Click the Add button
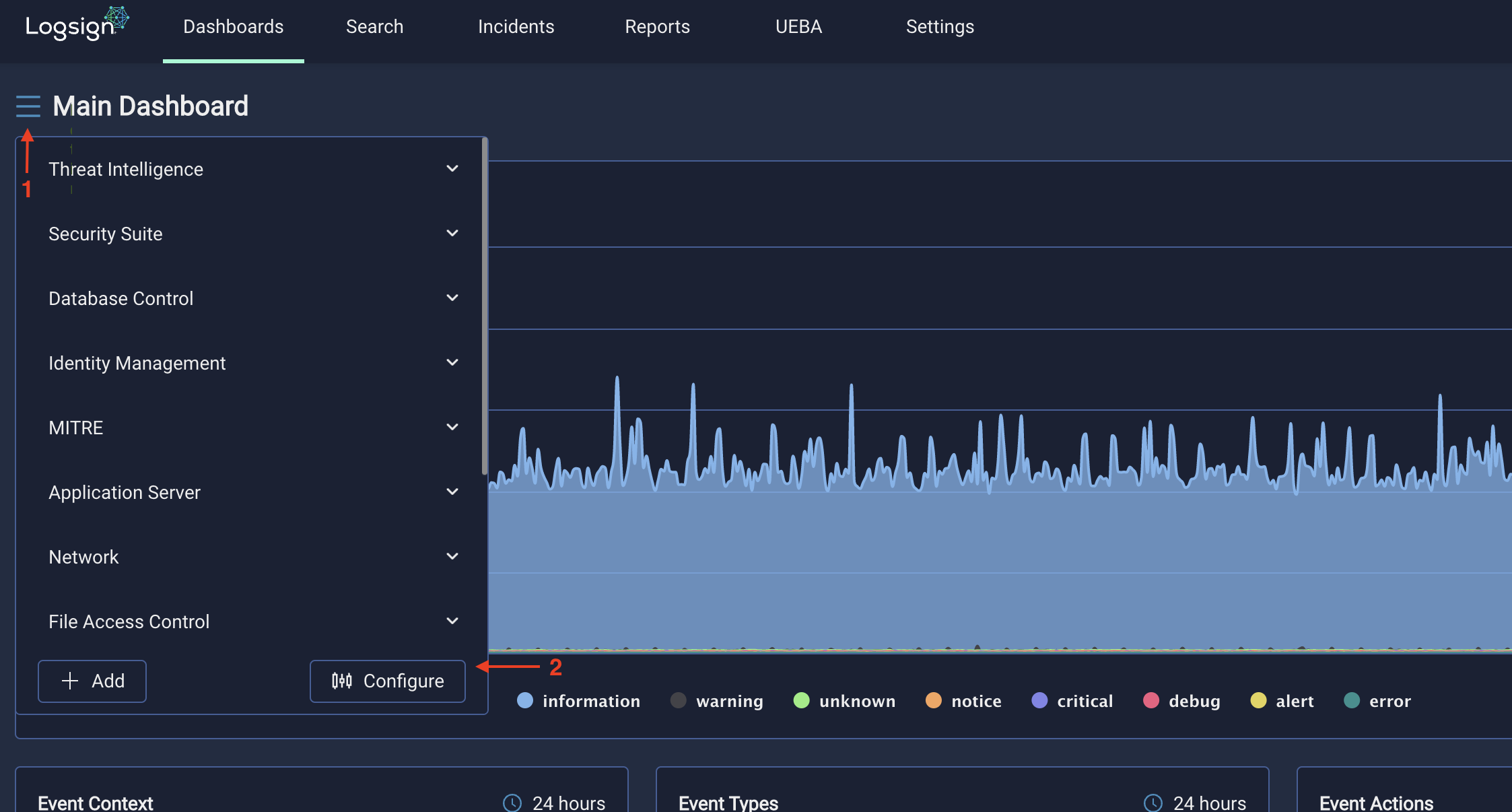The height and width of the screenshot is (812, 1512). coord(92,681)
